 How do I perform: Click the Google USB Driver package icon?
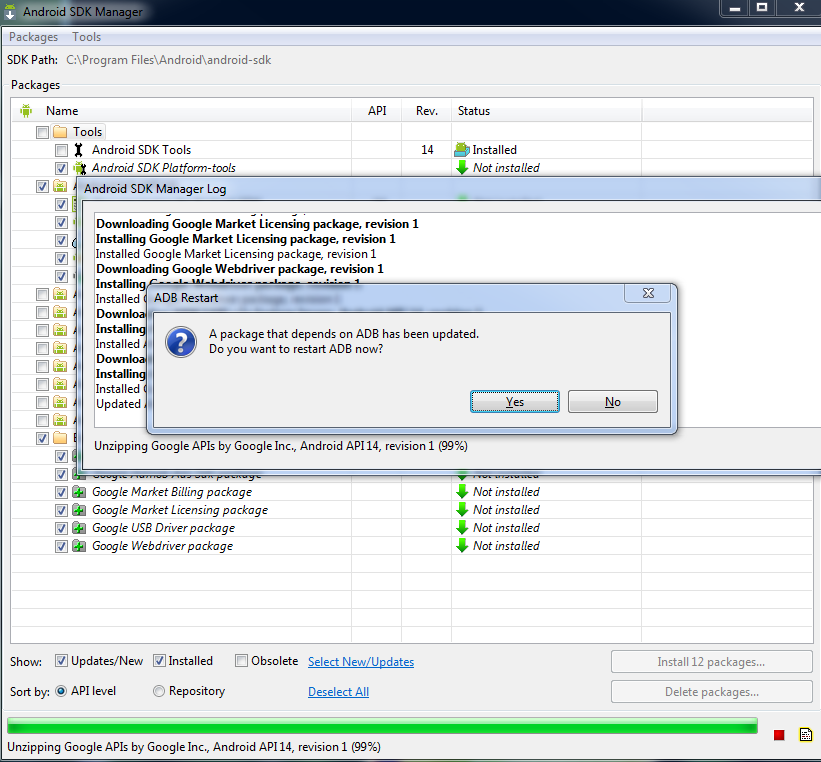tap(79, 528)
